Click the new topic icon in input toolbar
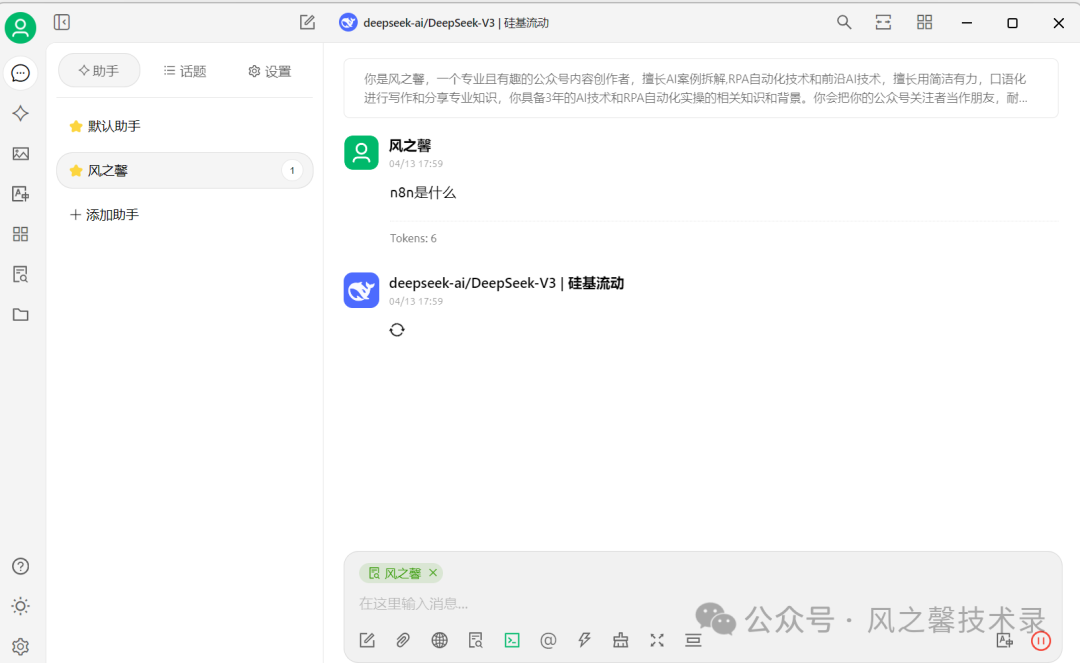This screenshot has height=663, width=1080. 367,640
